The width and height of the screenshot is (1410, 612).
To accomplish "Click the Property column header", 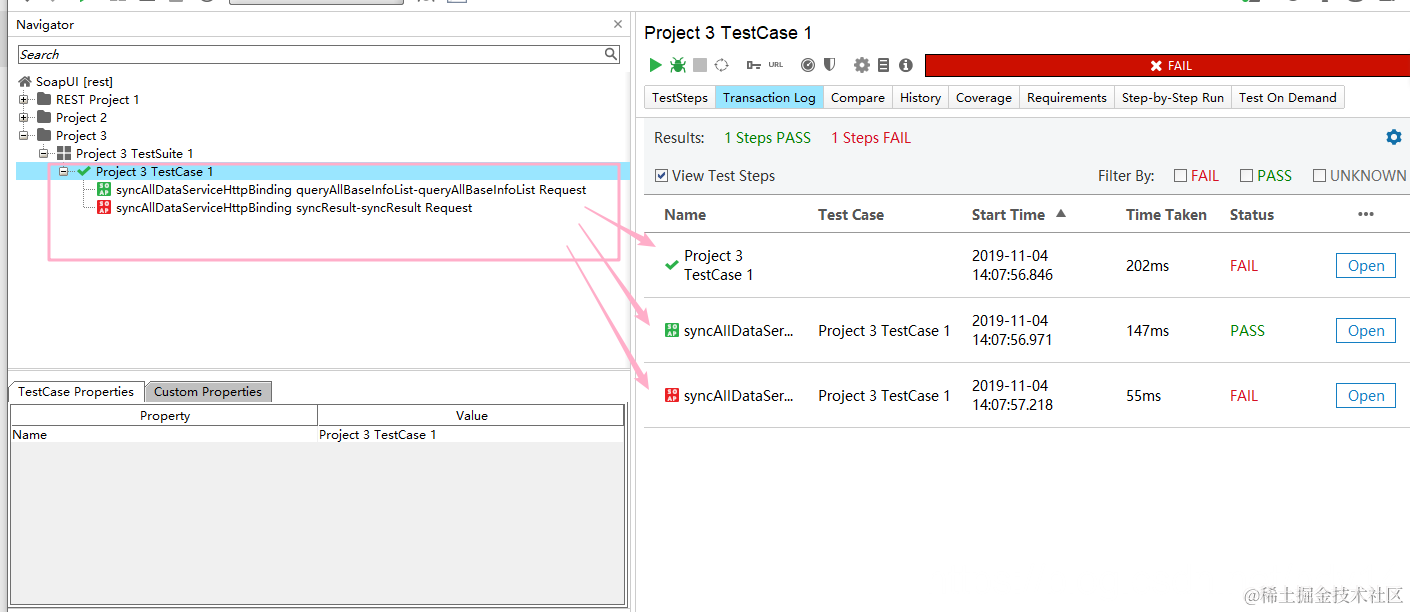I will (x=164, y=415).
